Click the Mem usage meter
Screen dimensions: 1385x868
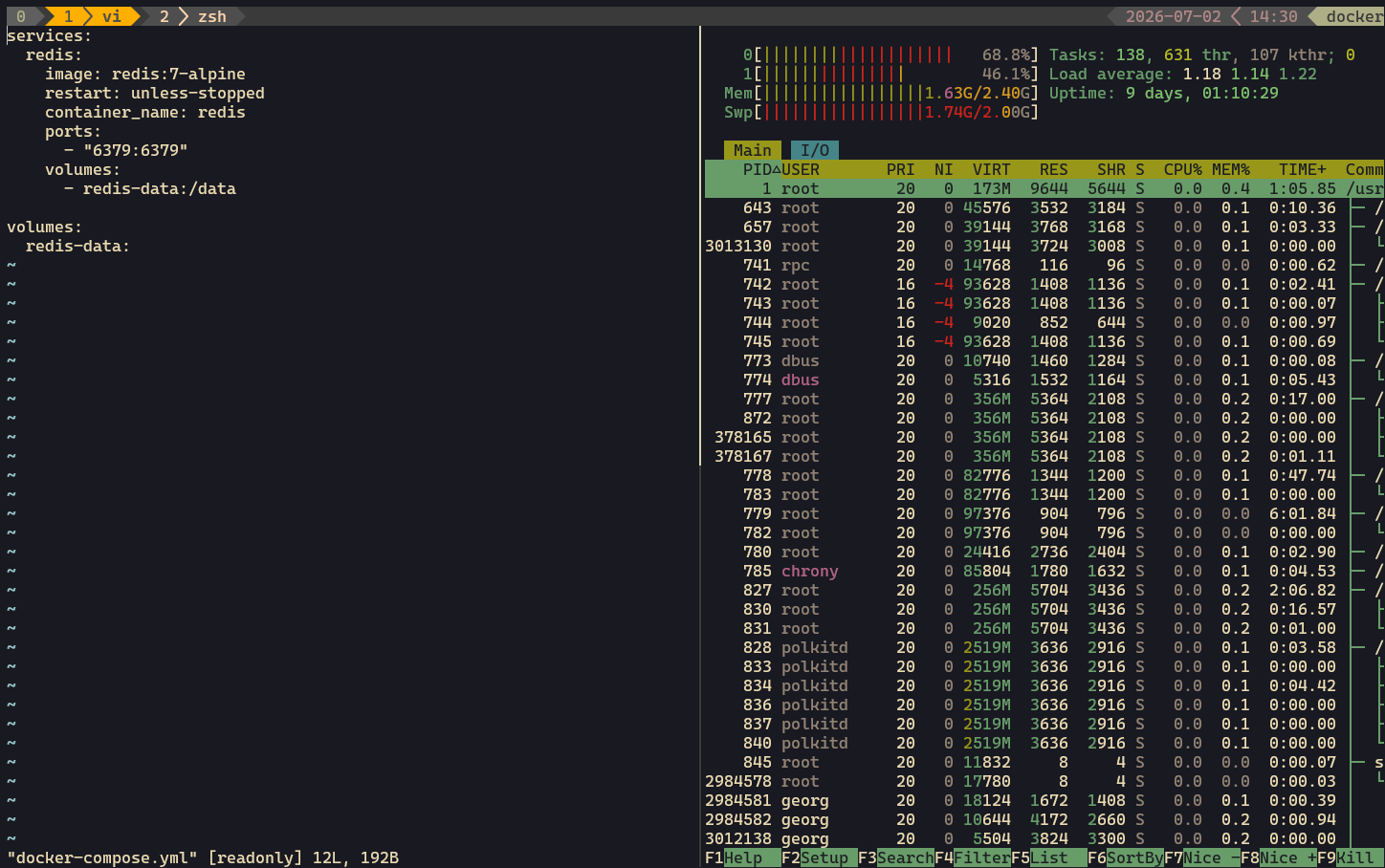pyautogui.click(x=882, y=93)
